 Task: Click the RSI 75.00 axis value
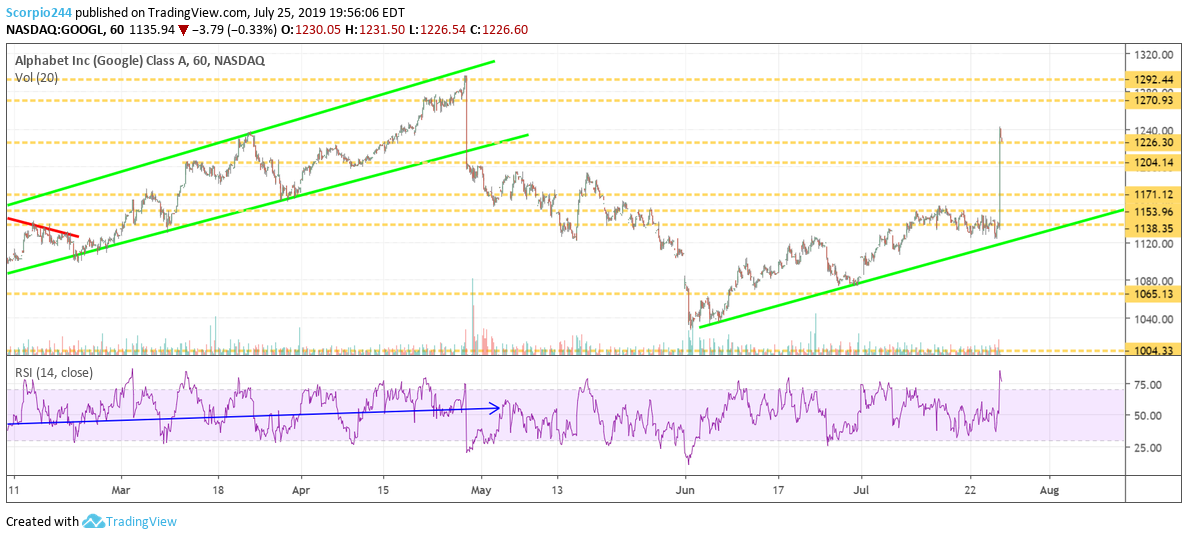[1146, 385]
